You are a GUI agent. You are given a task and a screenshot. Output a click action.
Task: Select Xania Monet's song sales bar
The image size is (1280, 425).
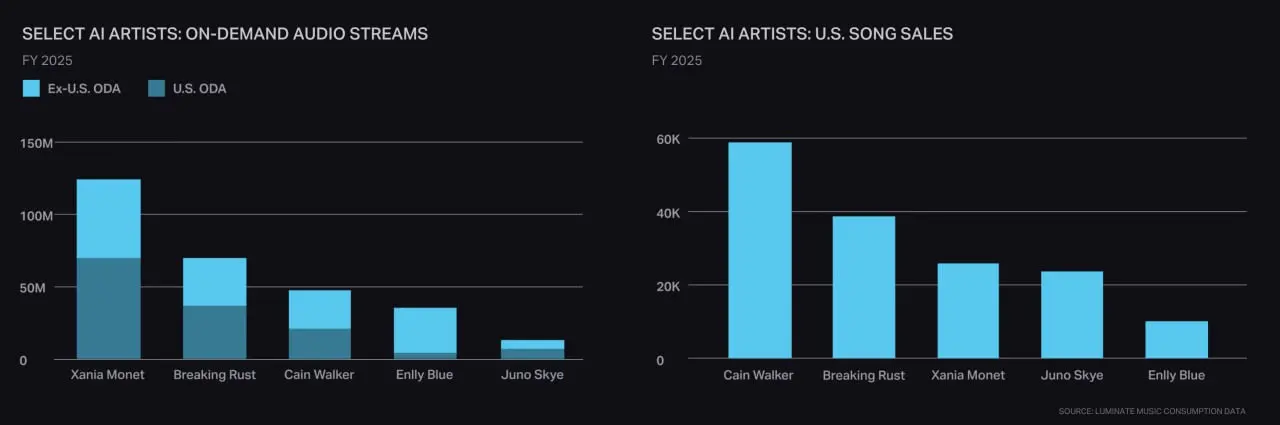(968, 311)
